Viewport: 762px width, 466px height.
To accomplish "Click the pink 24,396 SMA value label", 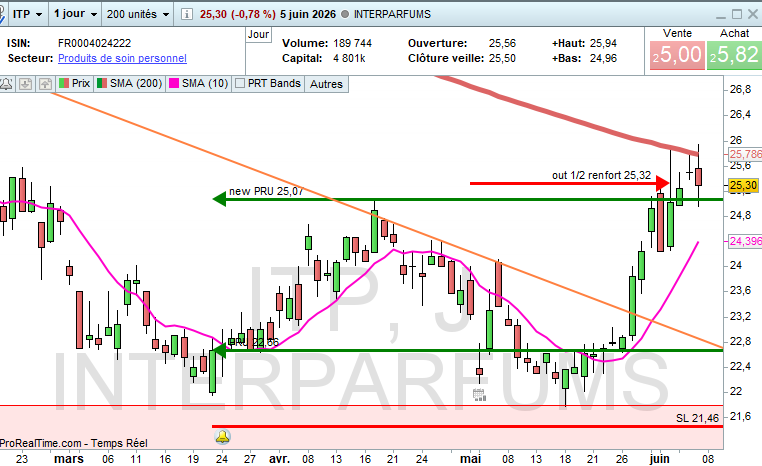I will tap(745, 241).
